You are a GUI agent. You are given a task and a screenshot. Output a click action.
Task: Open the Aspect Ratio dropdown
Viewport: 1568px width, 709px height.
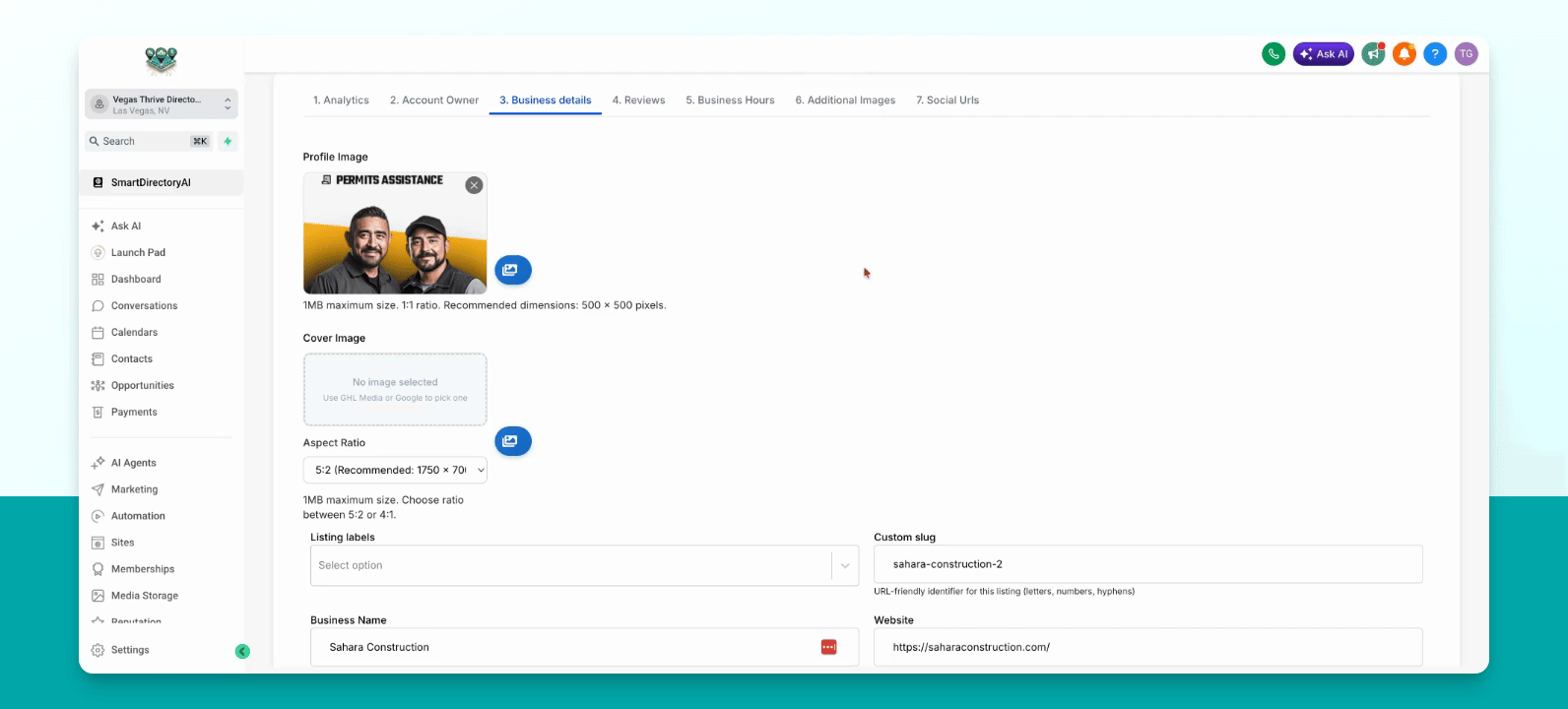pos(395,470)
